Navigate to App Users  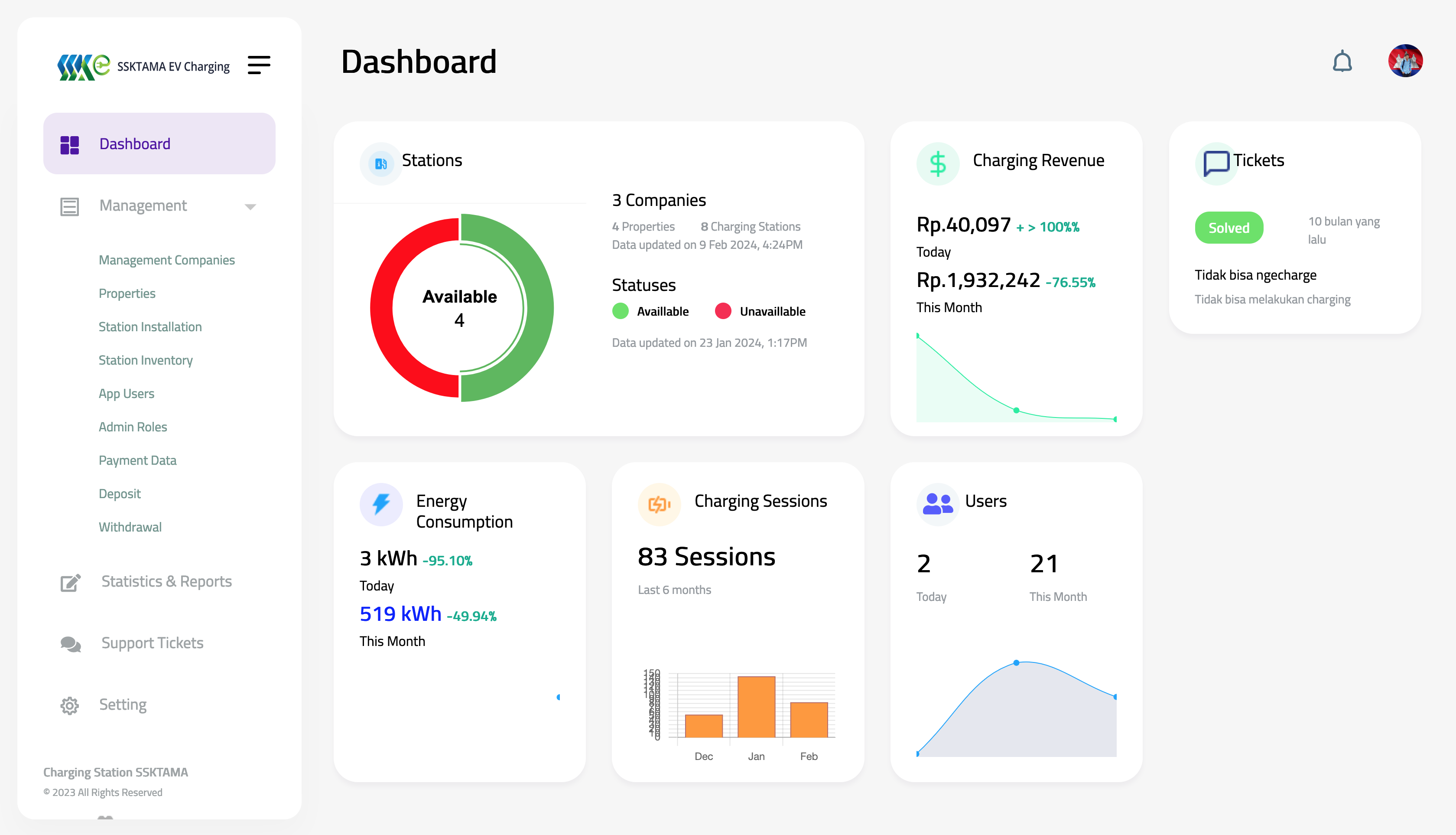pyautogui.click(x=127, y=393)
